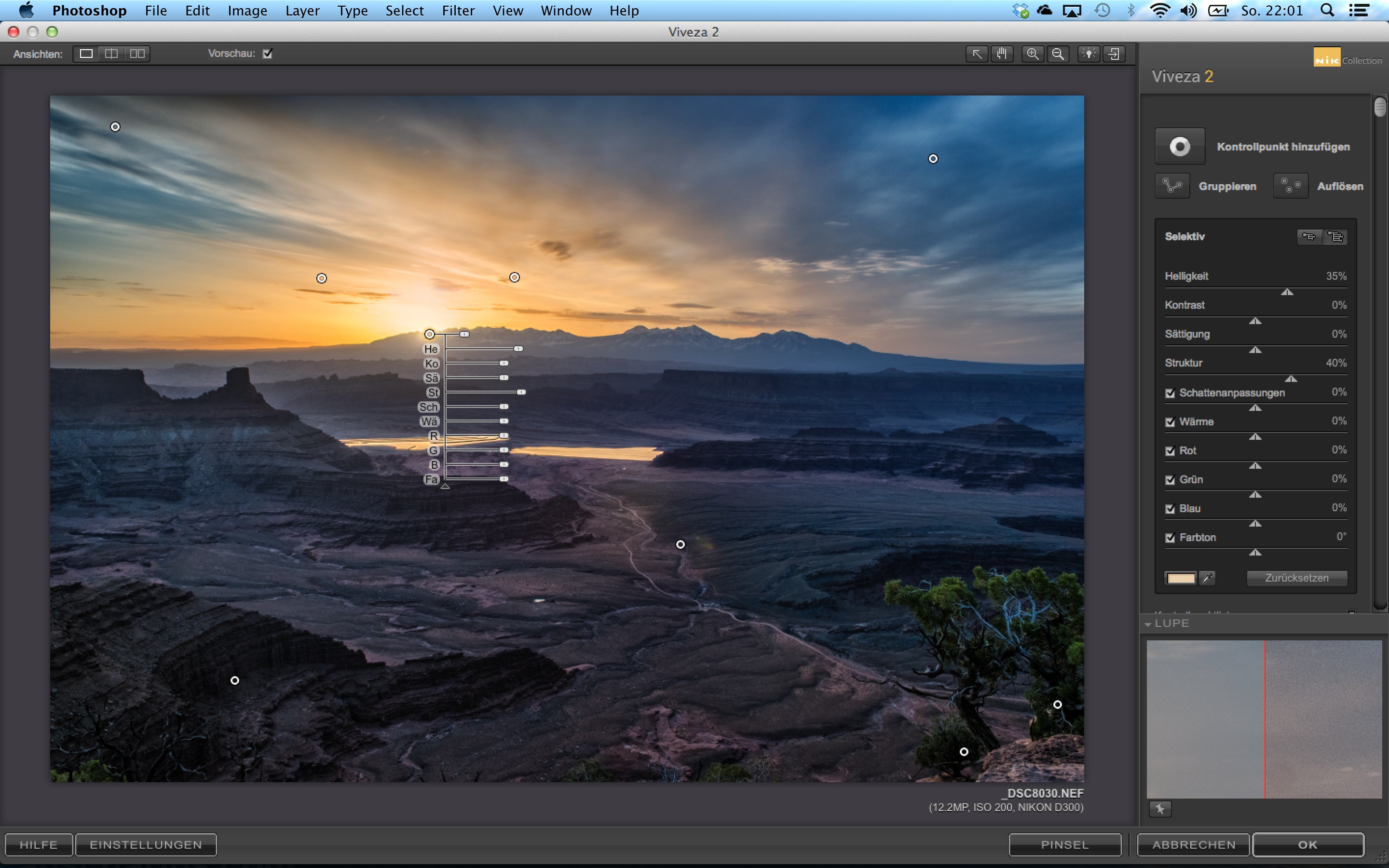Click the PINSEL button
This screenshot has height=868, width=1389.
pos(1065,844)
